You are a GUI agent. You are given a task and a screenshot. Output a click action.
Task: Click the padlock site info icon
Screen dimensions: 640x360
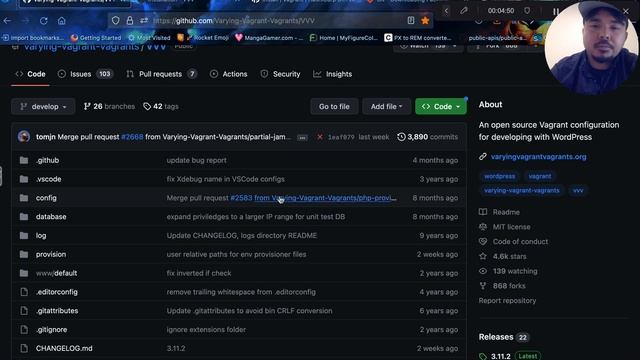(x=129, y=20)
